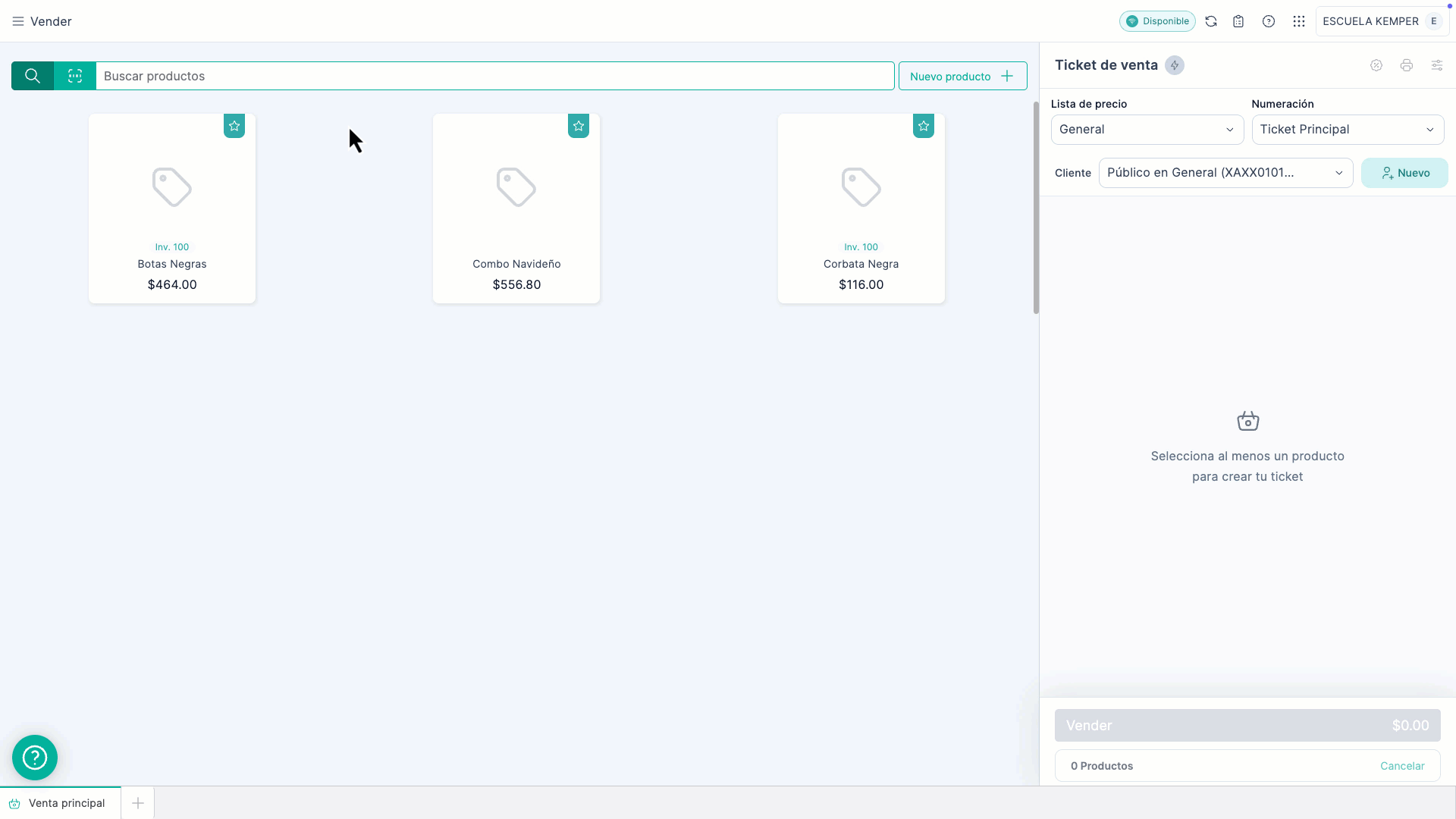The width and height of the screenshot is (1456, 819).
Task: Add Corbata Negra product to ticket
Action: pos(861,209)
